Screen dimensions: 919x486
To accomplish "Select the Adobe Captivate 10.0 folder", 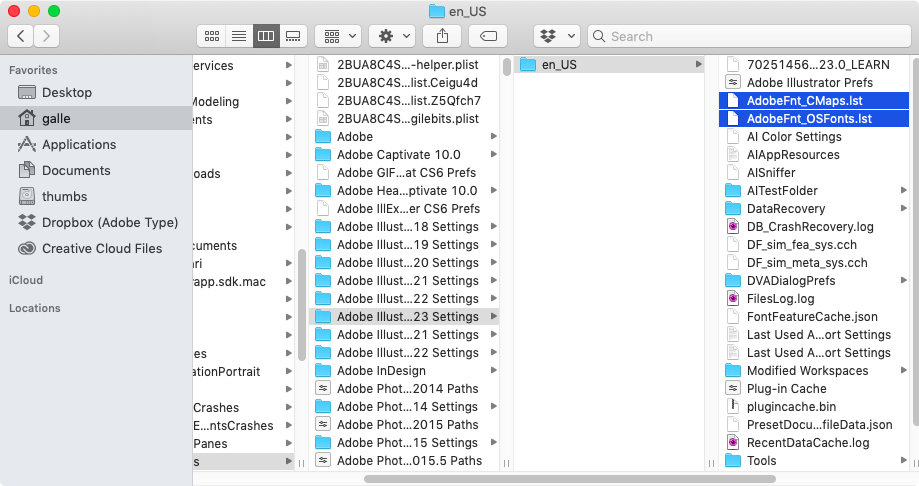I will point(404,155).
